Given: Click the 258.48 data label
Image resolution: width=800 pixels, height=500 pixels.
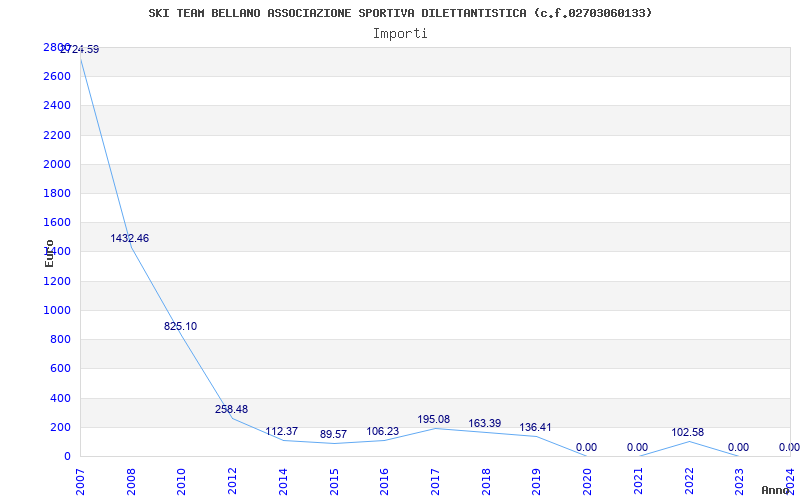Looking at the screenshot, I should (231, 409).
